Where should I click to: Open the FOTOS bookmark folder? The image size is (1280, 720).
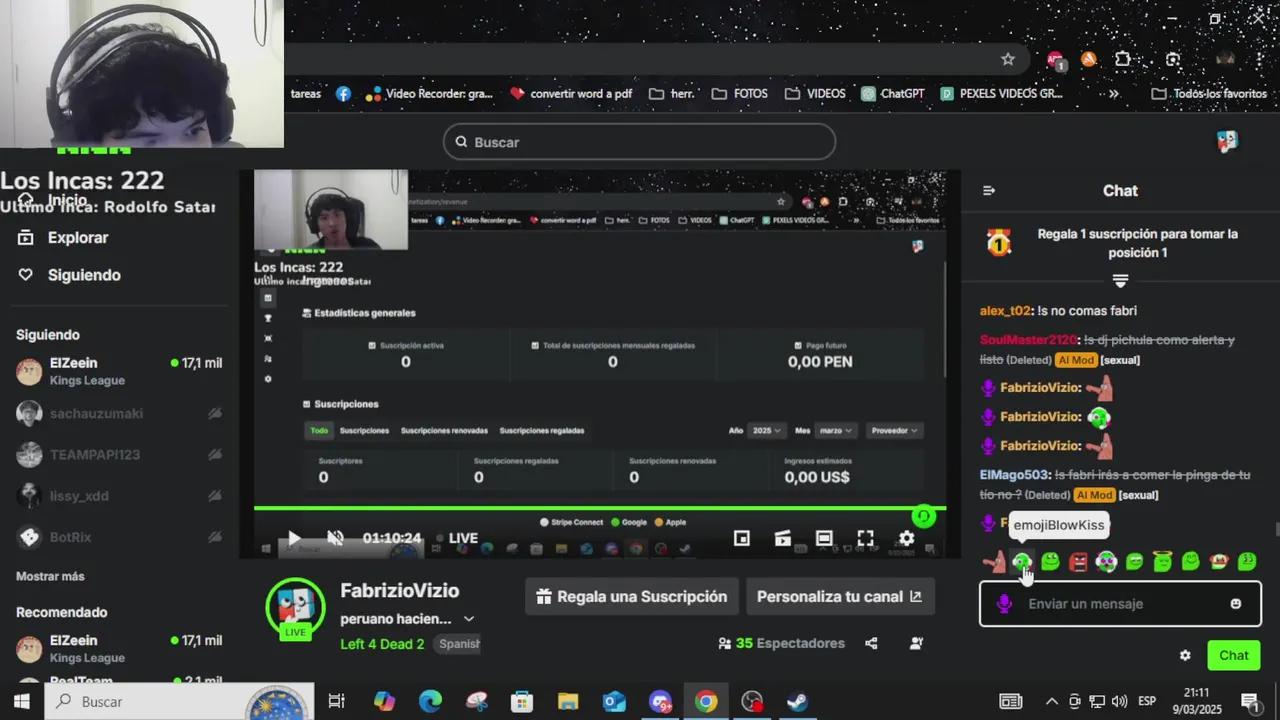tap(740, 94)
